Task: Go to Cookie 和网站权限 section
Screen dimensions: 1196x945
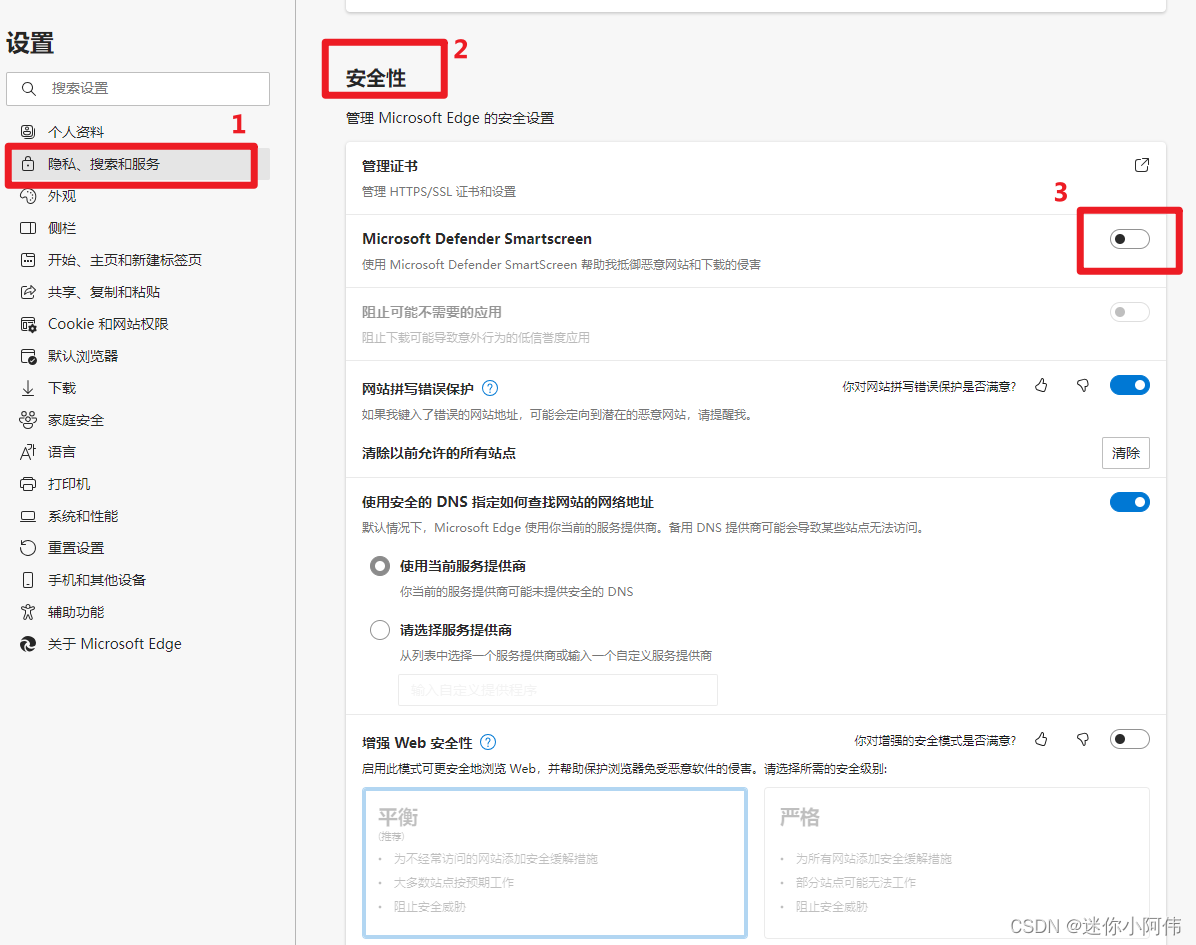Action: tap(137, 324)
